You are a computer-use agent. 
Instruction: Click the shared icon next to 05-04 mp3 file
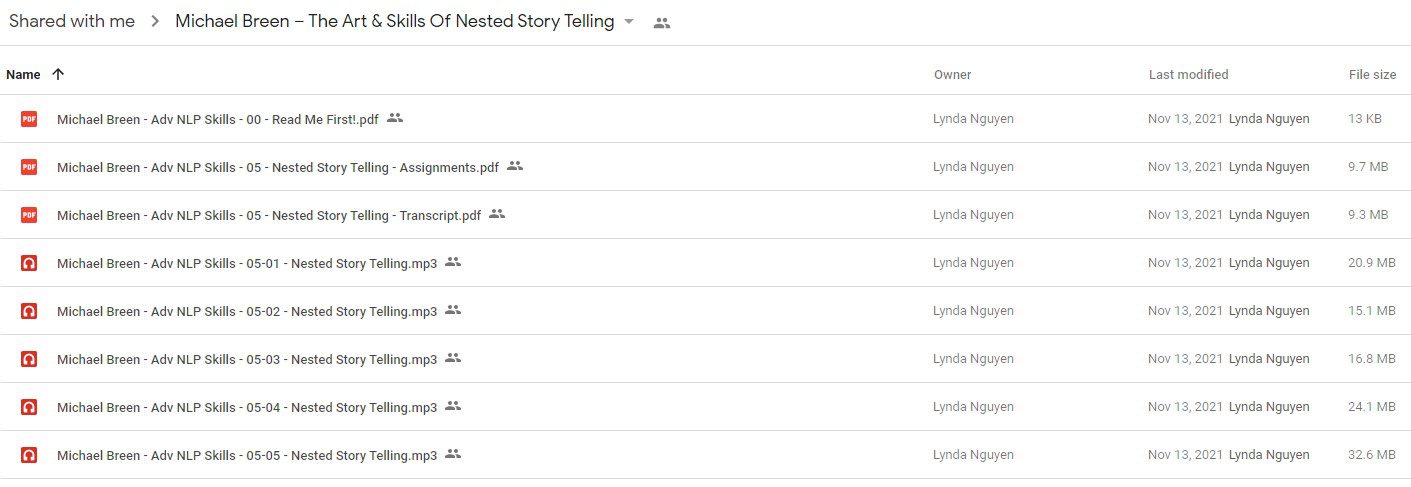(453, 406)
